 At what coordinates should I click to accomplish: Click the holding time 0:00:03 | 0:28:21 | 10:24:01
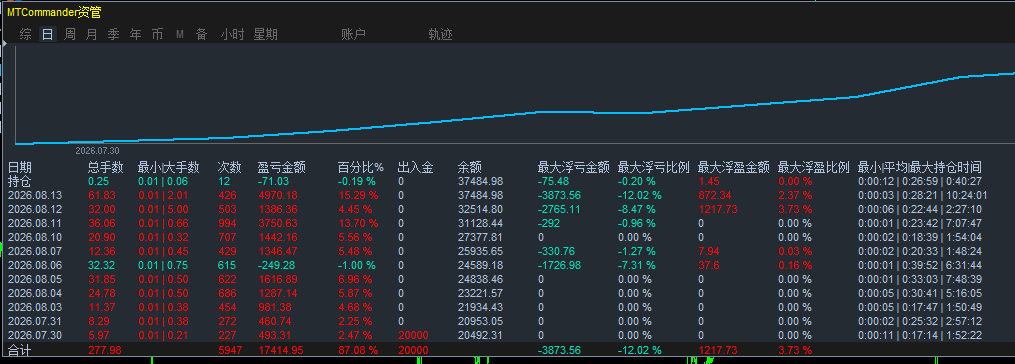(922, 195)
